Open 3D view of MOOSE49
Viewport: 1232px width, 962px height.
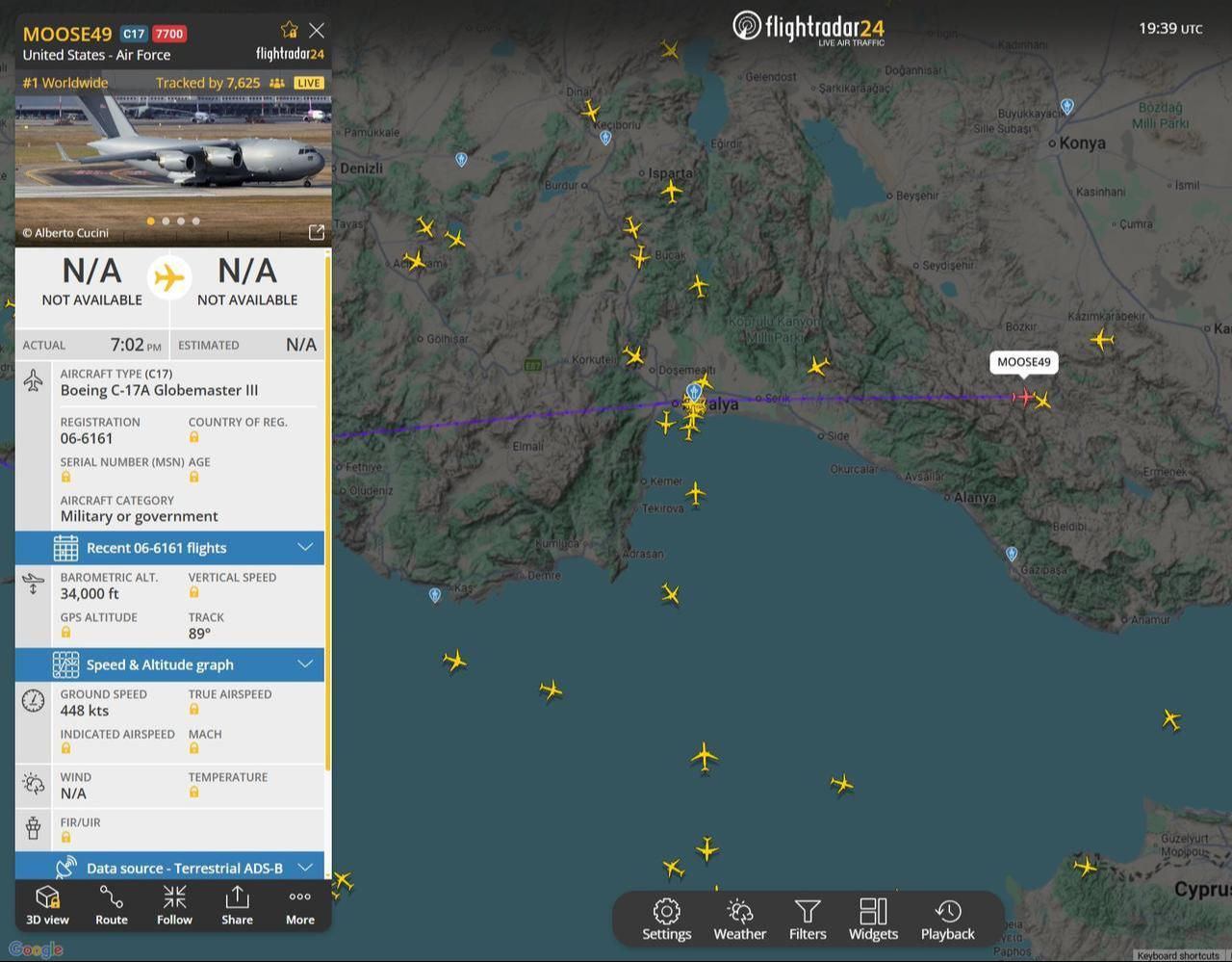point(46,905)
